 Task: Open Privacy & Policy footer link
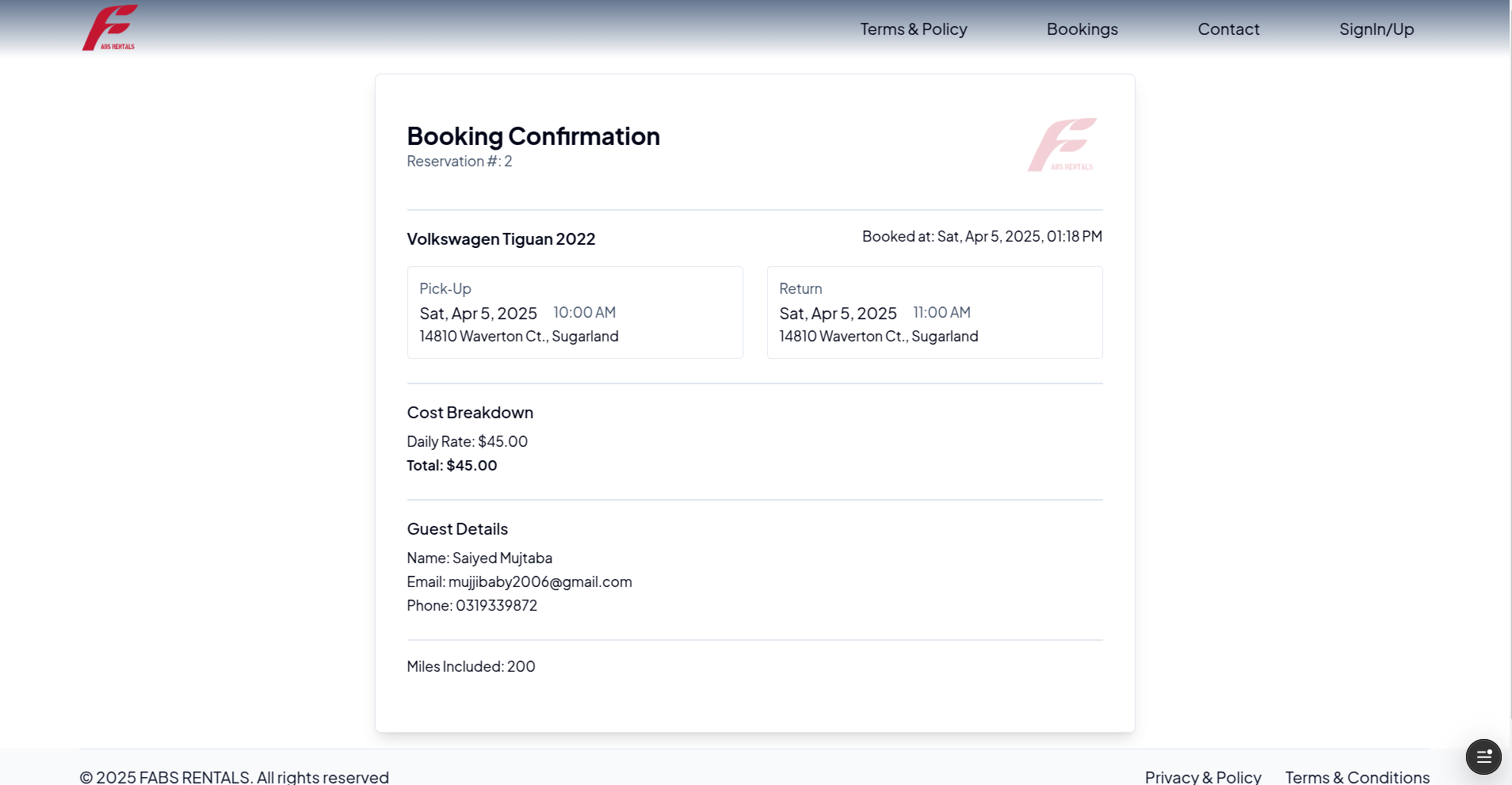(1203, 776)
